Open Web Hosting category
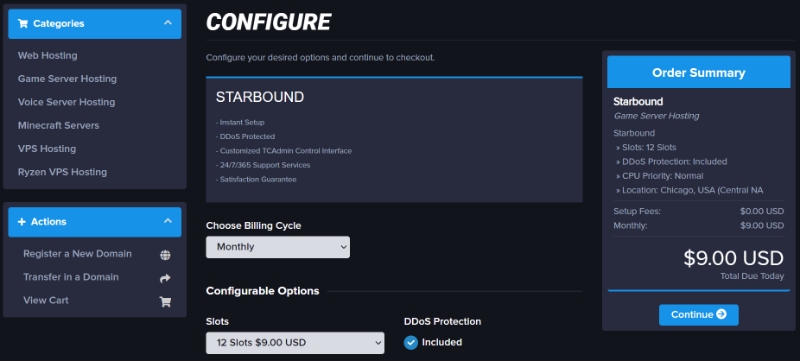Screen dimensions: 800x361 click(47, 56)
